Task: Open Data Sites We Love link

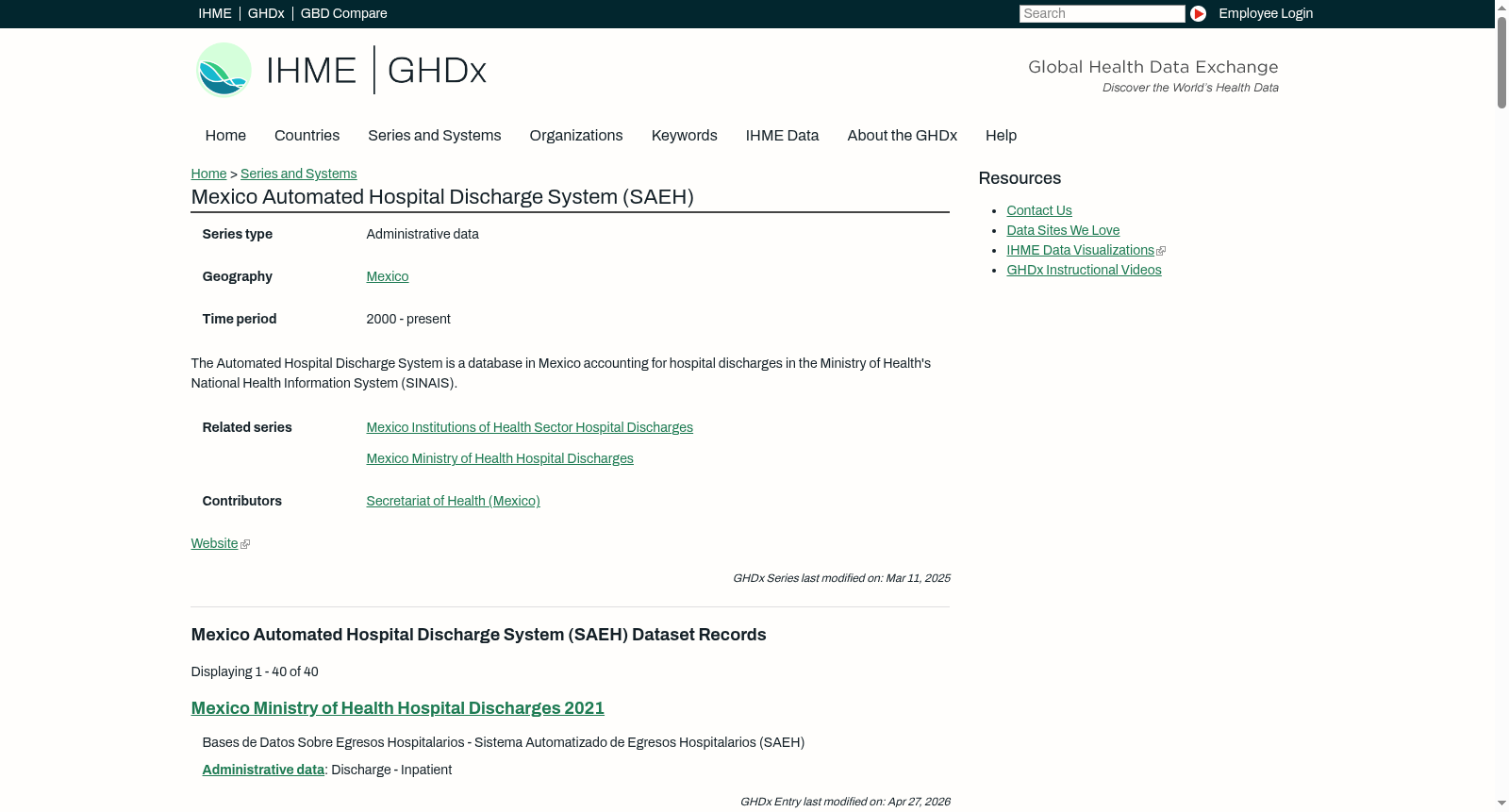Action: [1063, 230]
